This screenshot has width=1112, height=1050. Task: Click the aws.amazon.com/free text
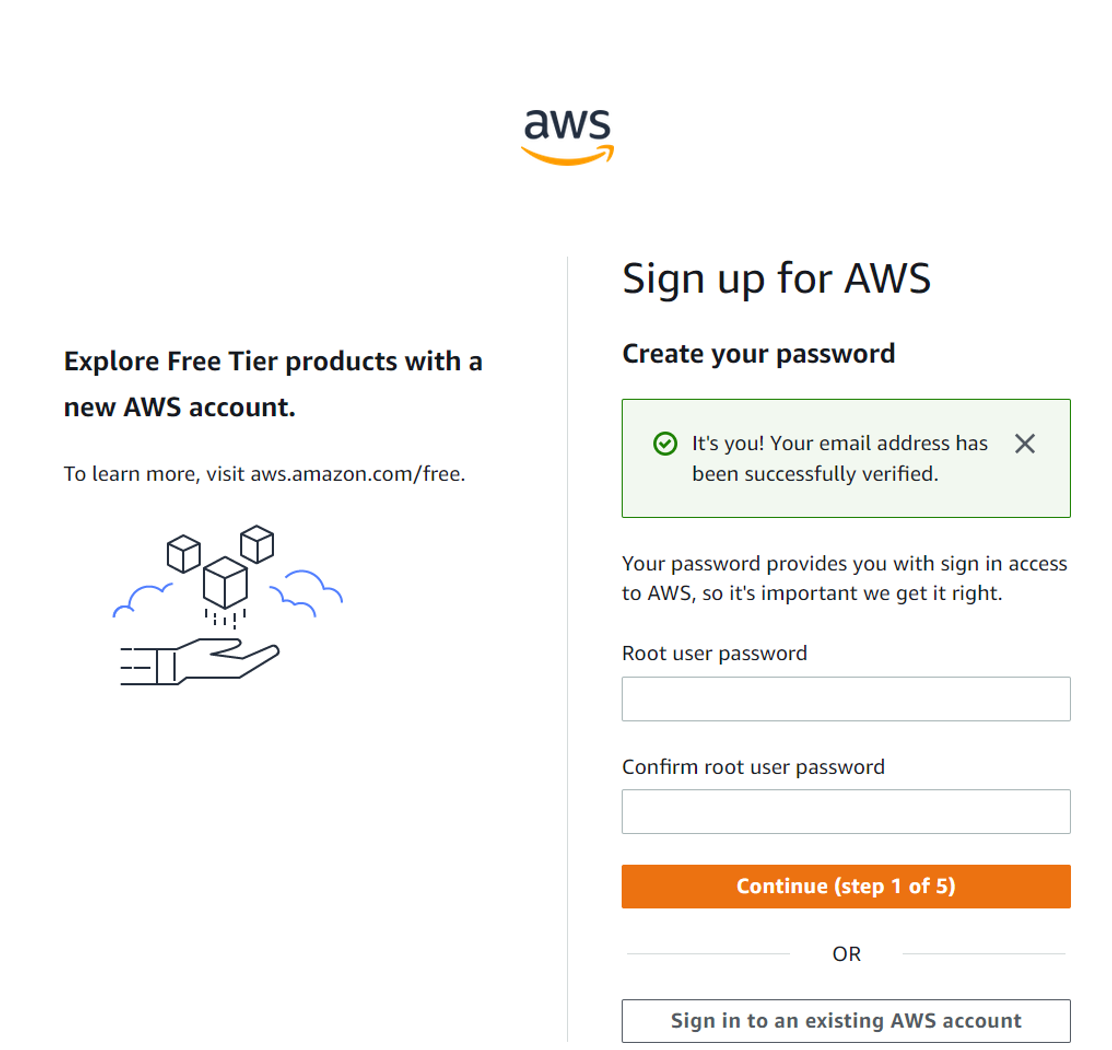357,474
